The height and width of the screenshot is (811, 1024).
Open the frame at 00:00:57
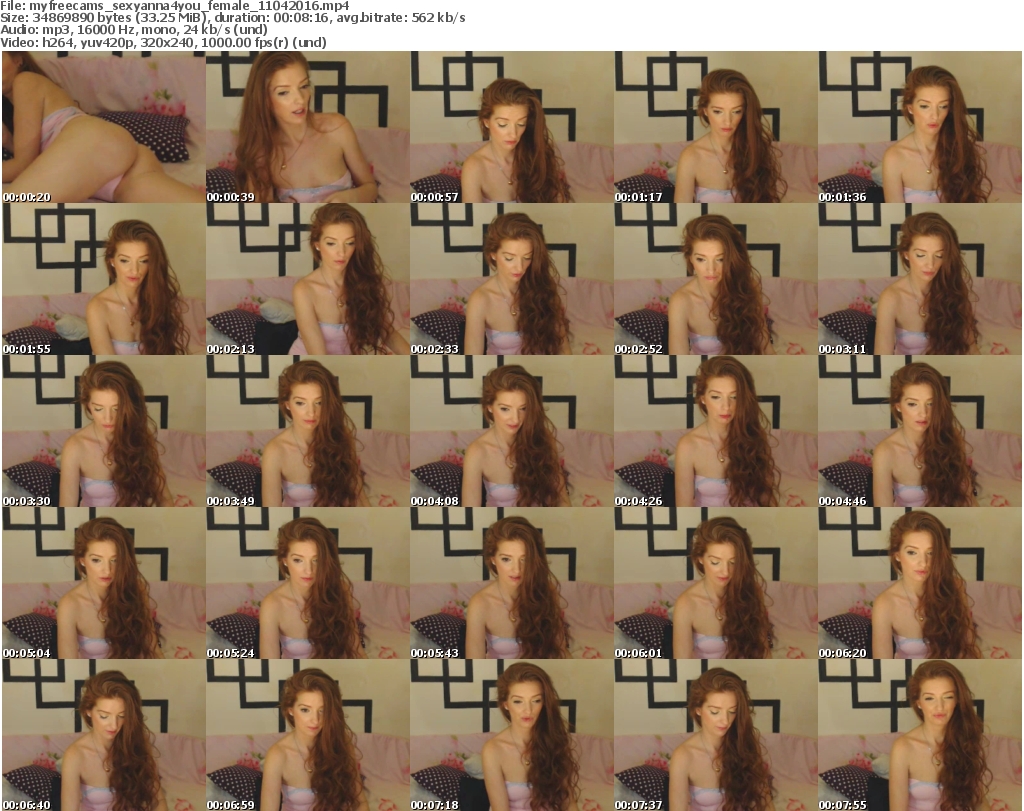[511, 127]
